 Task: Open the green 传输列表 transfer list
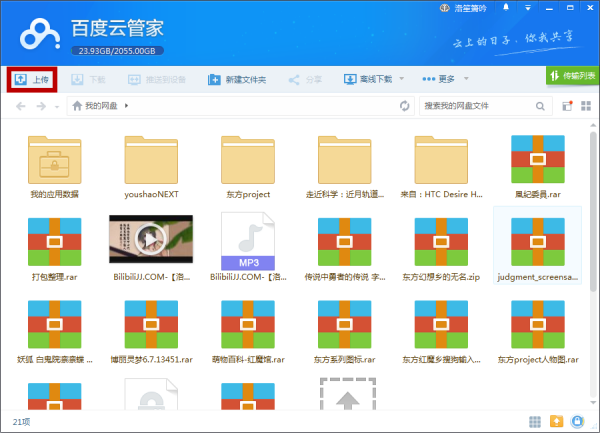572,75
